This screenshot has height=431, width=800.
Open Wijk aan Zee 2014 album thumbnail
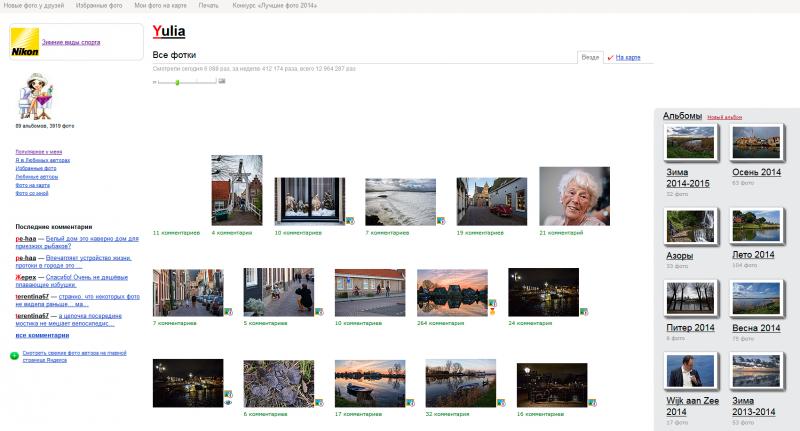(690, 371)
